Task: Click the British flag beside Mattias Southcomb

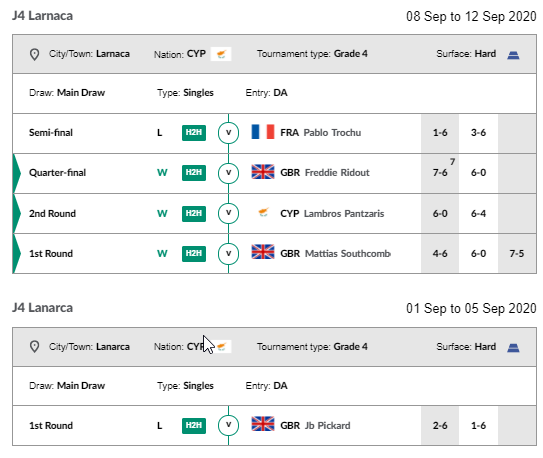Action: (263, 252)
